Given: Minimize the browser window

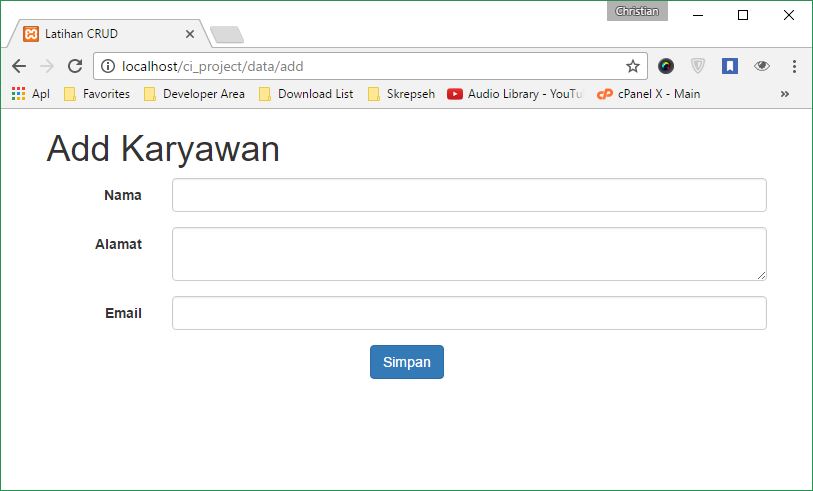Looking at the screenshot, I should [698, 15].
